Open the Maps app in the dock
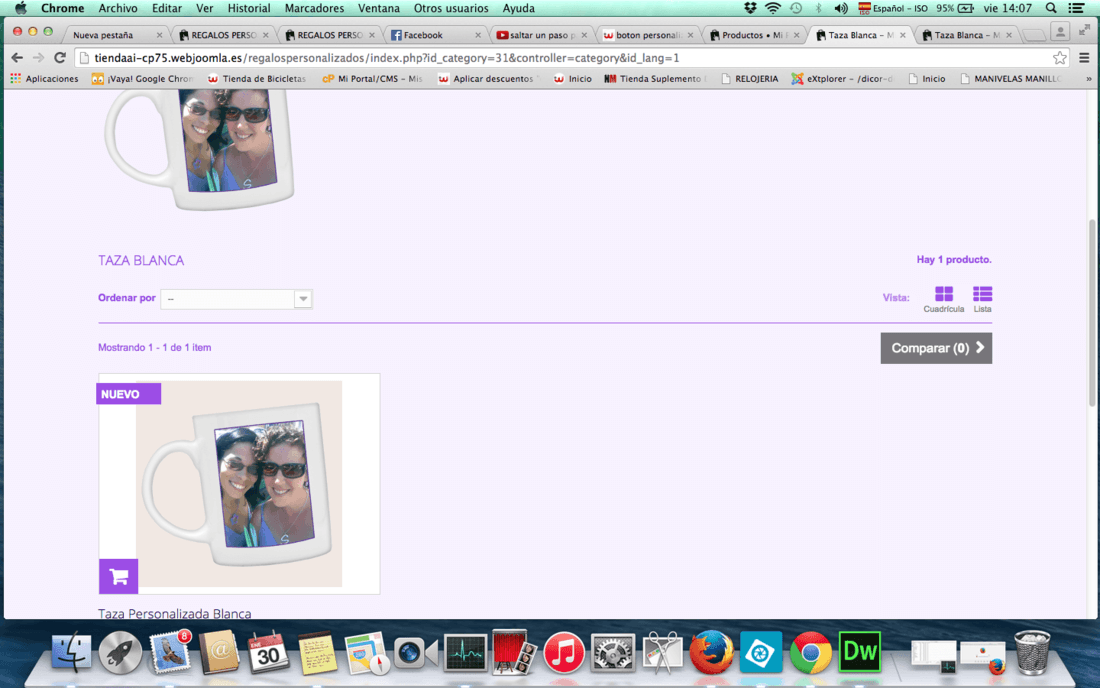 pos(365,653)
